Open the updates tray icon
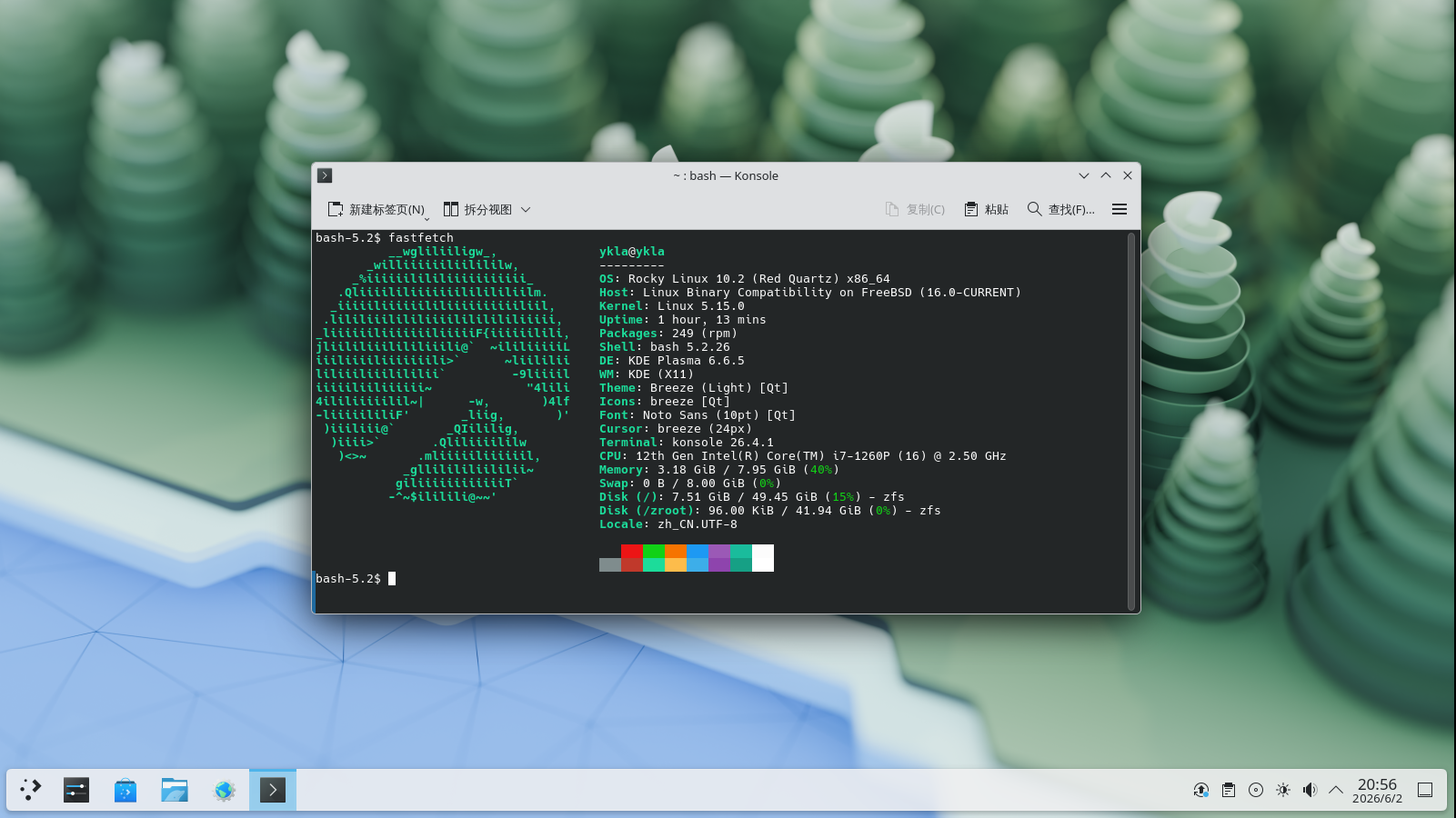This screenshot has width=1456, height=818. [x=1201, y=790]
